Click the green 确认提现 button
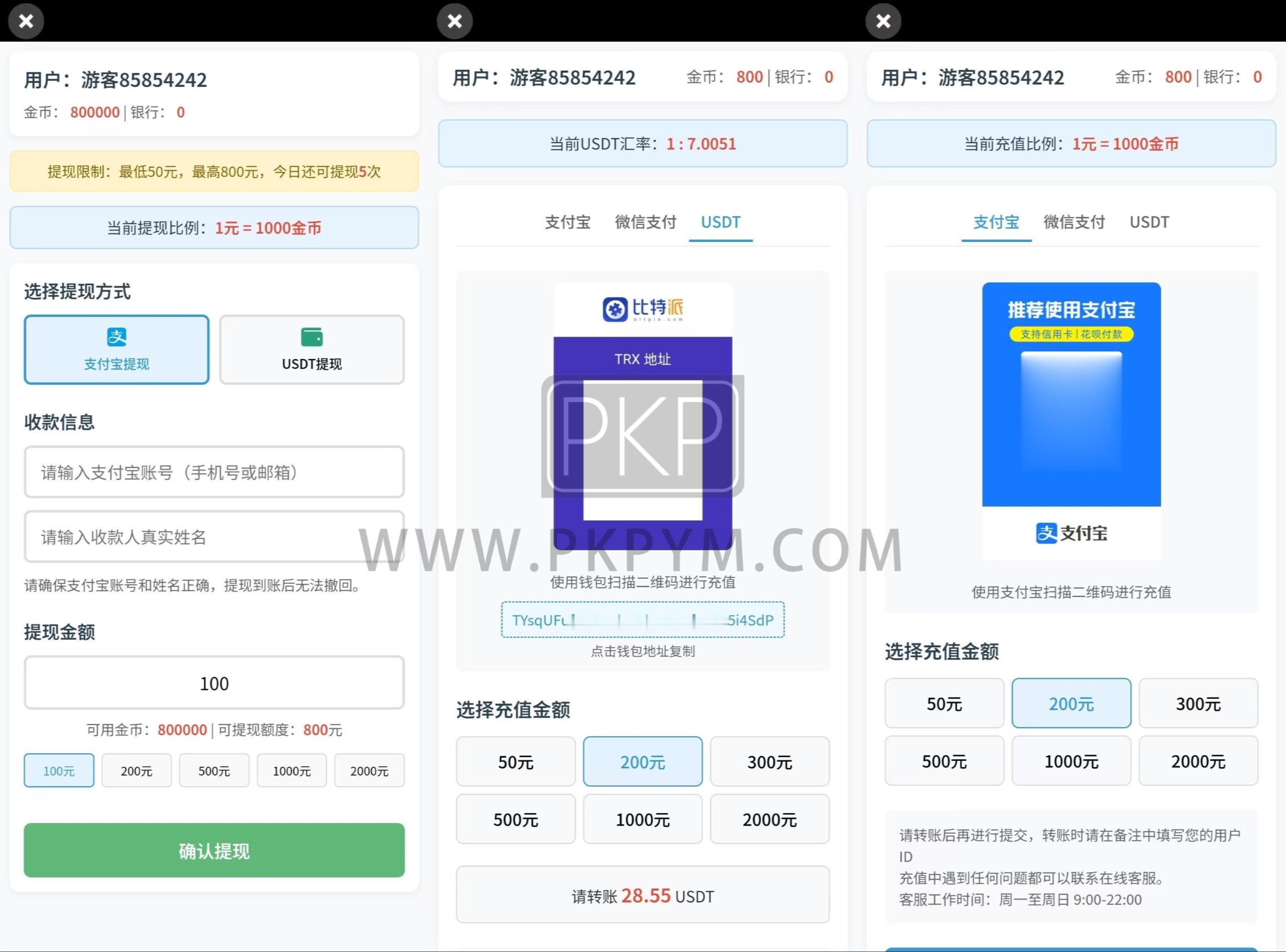1286x952 pixels. pyautogui.click(x=214, y=851)
